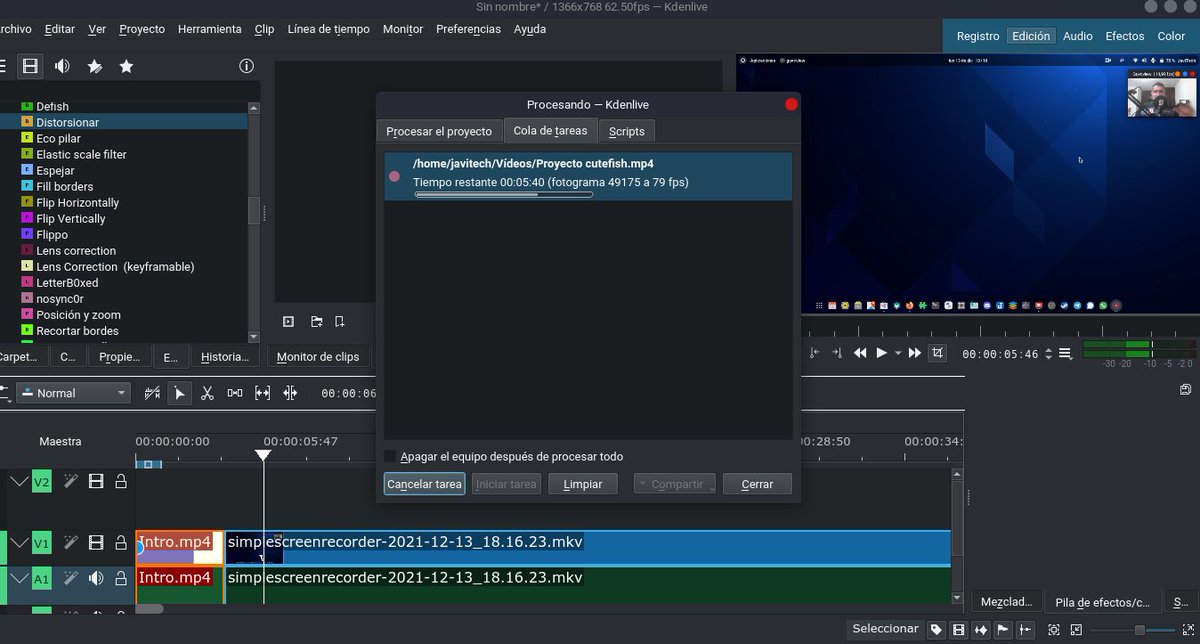Open effects wand on track V2

pyautogui.click(x=72, y=482)
